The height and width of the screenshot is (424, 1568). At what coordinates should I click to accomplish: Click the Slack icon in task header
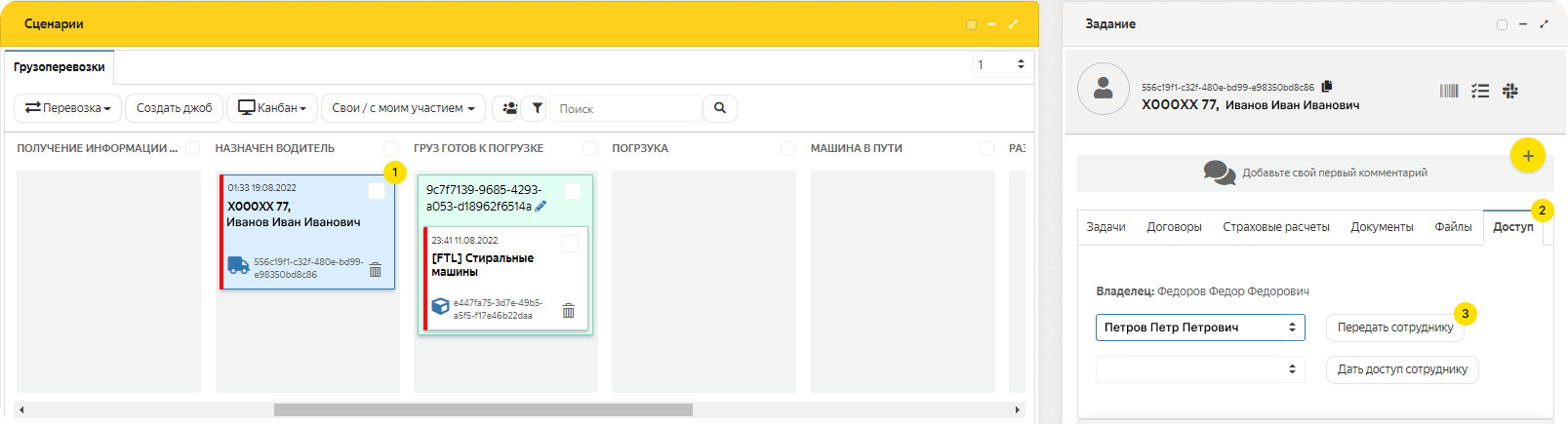point(1510,91)
